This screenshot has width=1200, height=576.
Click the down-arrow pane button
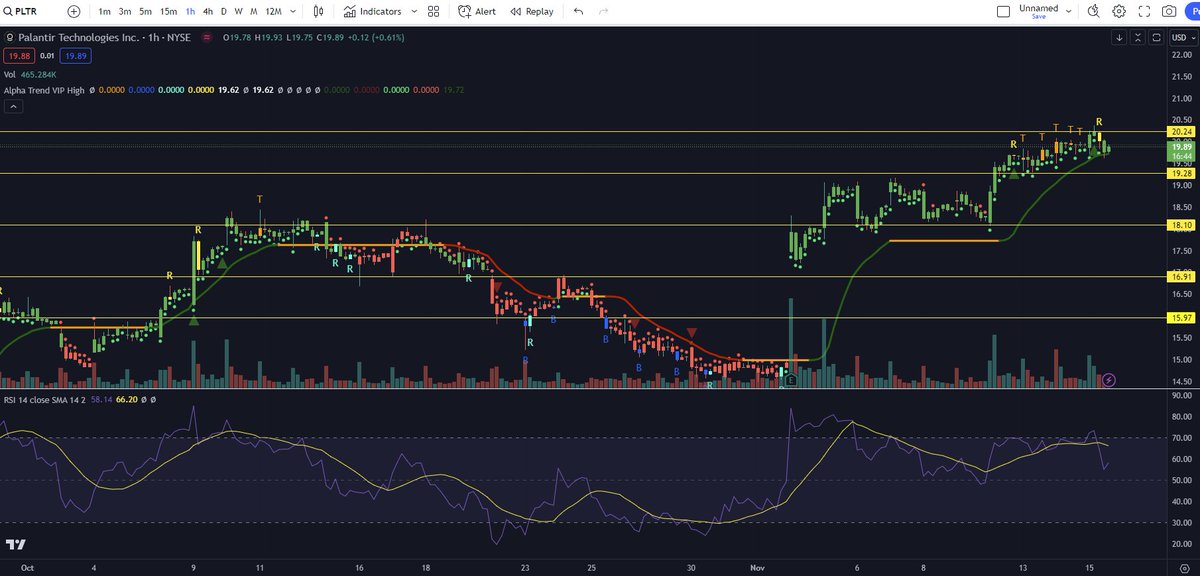(x=1120, y=37)
